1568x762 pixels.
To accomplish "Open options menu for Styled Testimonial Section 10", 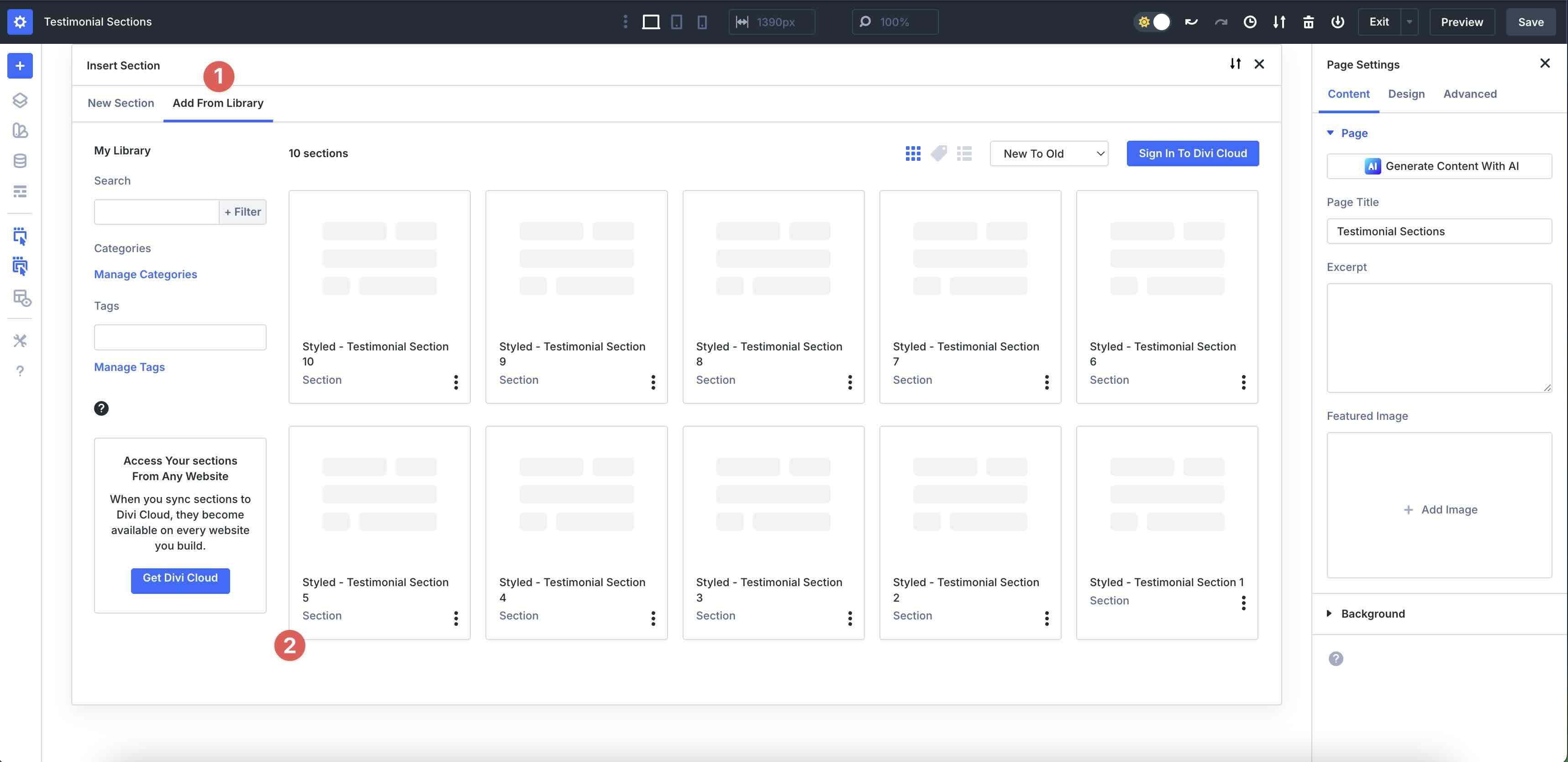I will click(x=455, y=382).
